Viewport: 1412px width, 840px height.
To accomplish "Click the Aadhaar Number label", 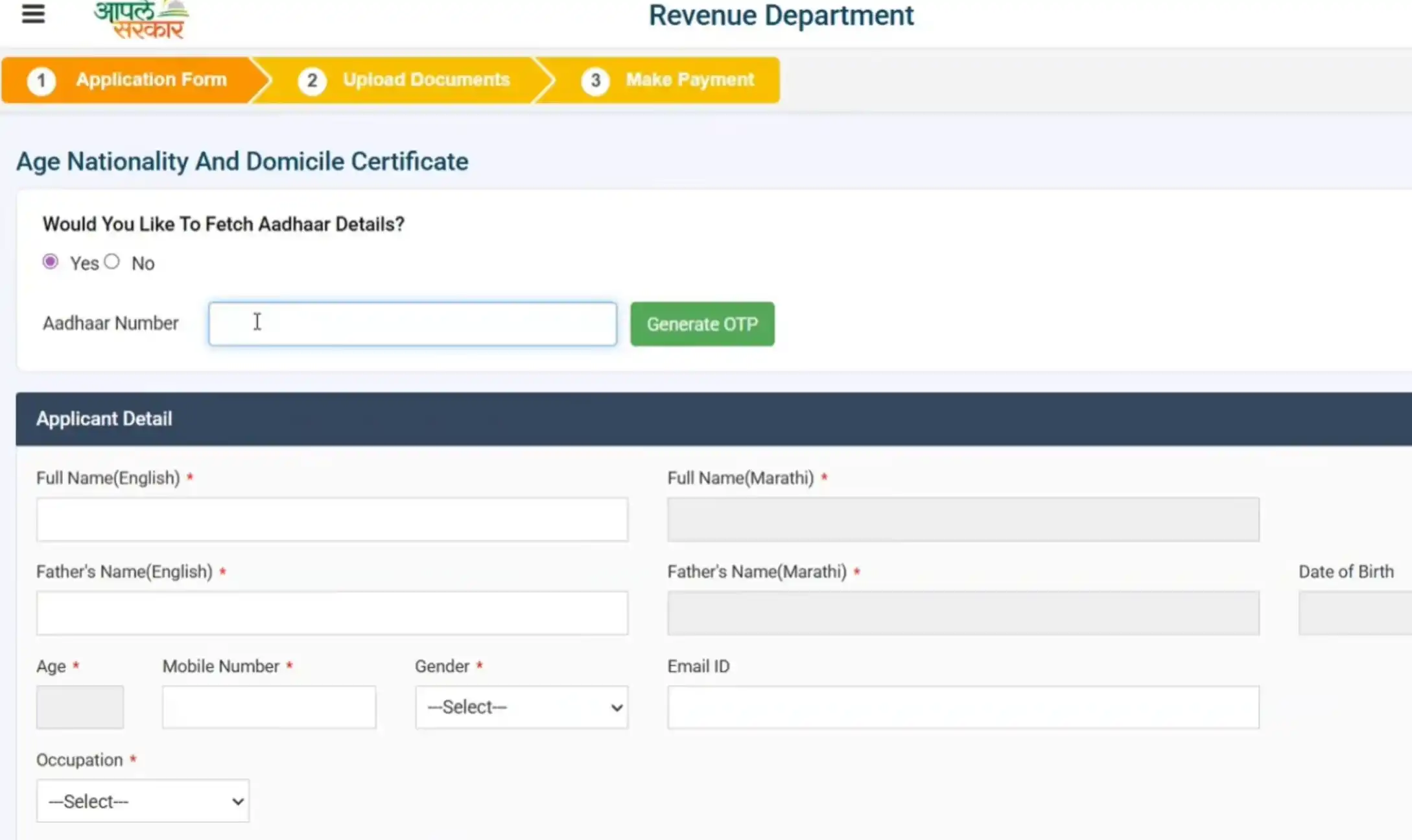I will [x=111, y=323].
